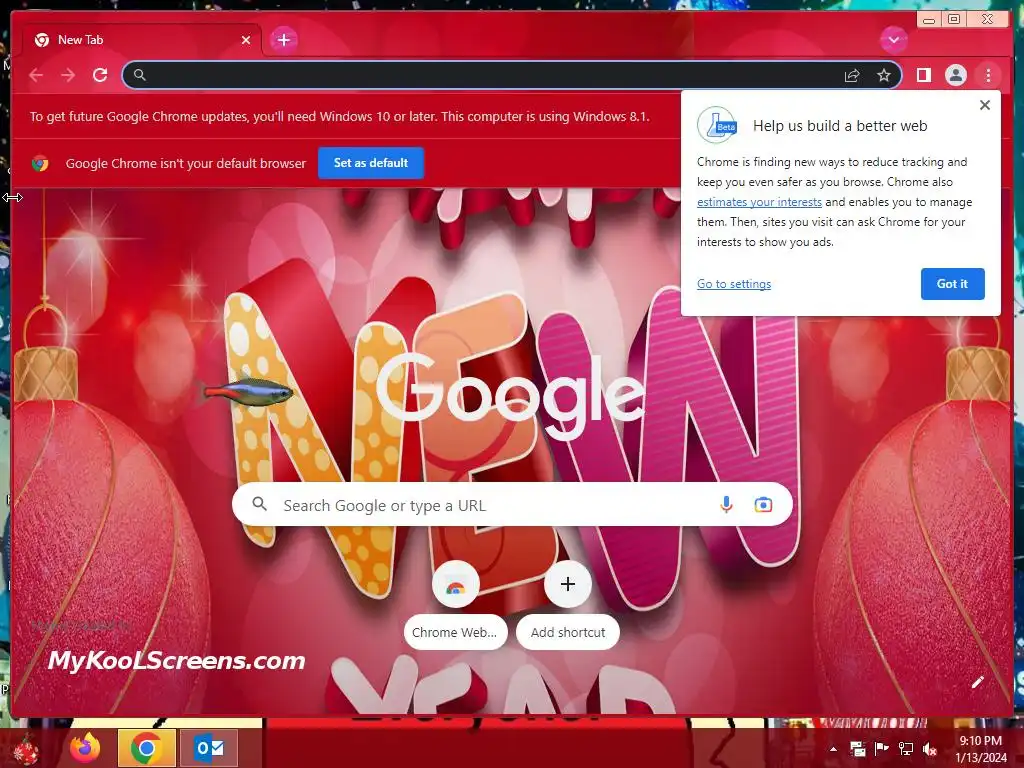Click the Add shortcut plus tile
This screenshot has height=768, width=1024.
click(568, 604)
